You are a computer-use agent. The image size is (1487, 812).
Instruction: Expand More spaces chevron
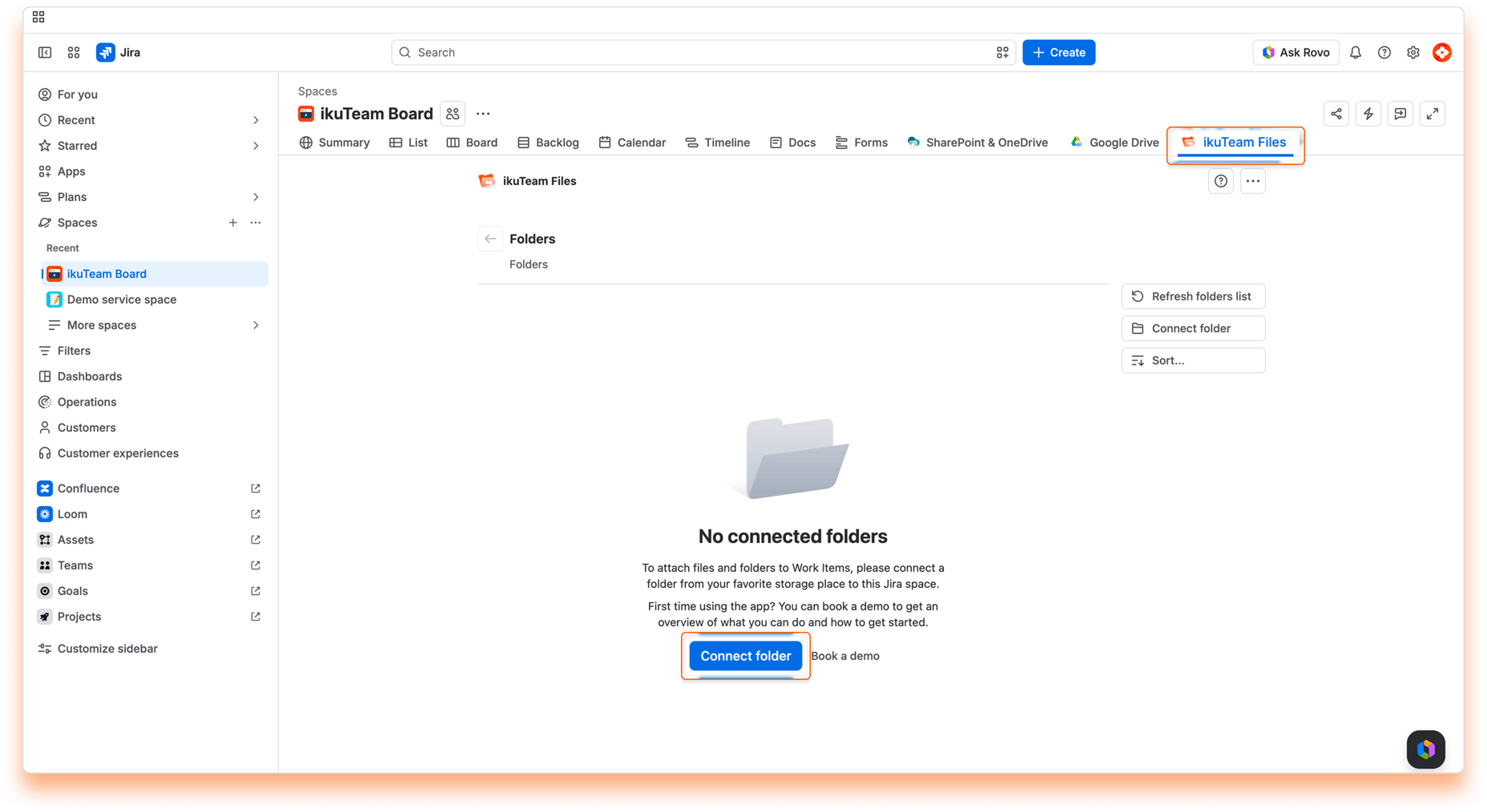point(256,325)
